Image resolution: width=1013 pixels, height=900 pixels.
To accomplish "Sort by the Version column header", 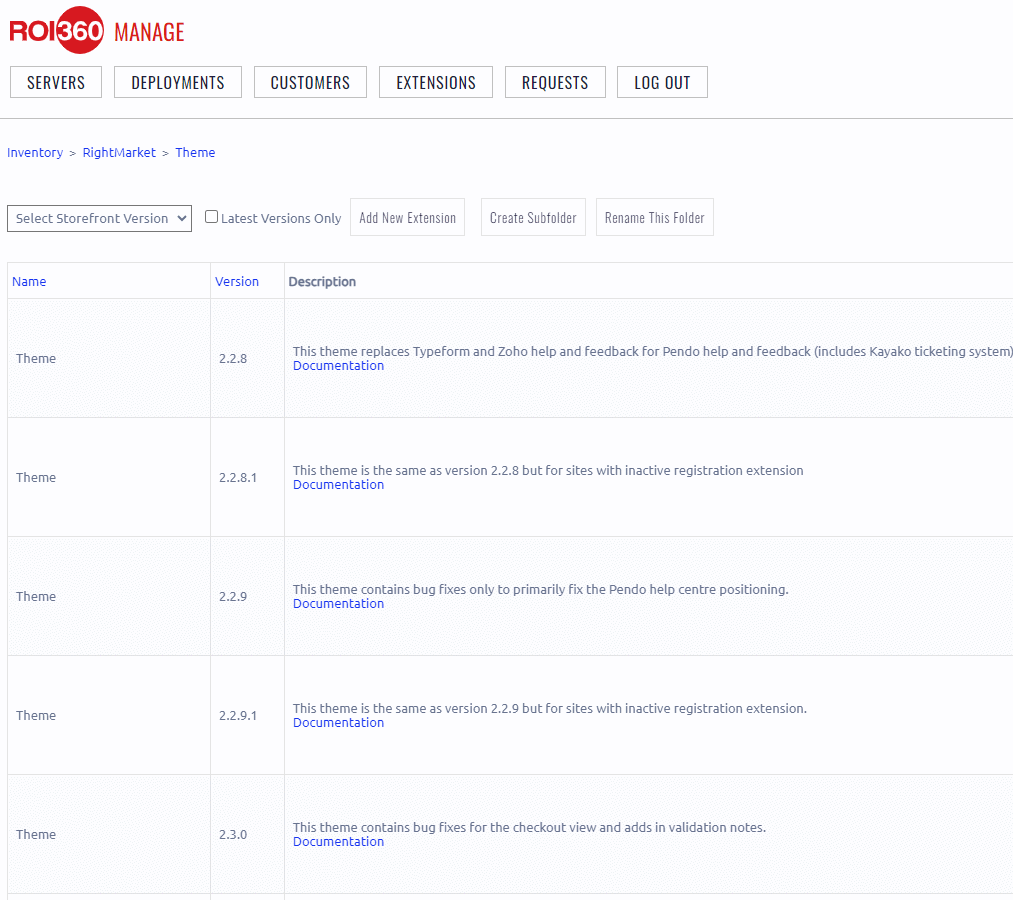I will click(237, 281).
